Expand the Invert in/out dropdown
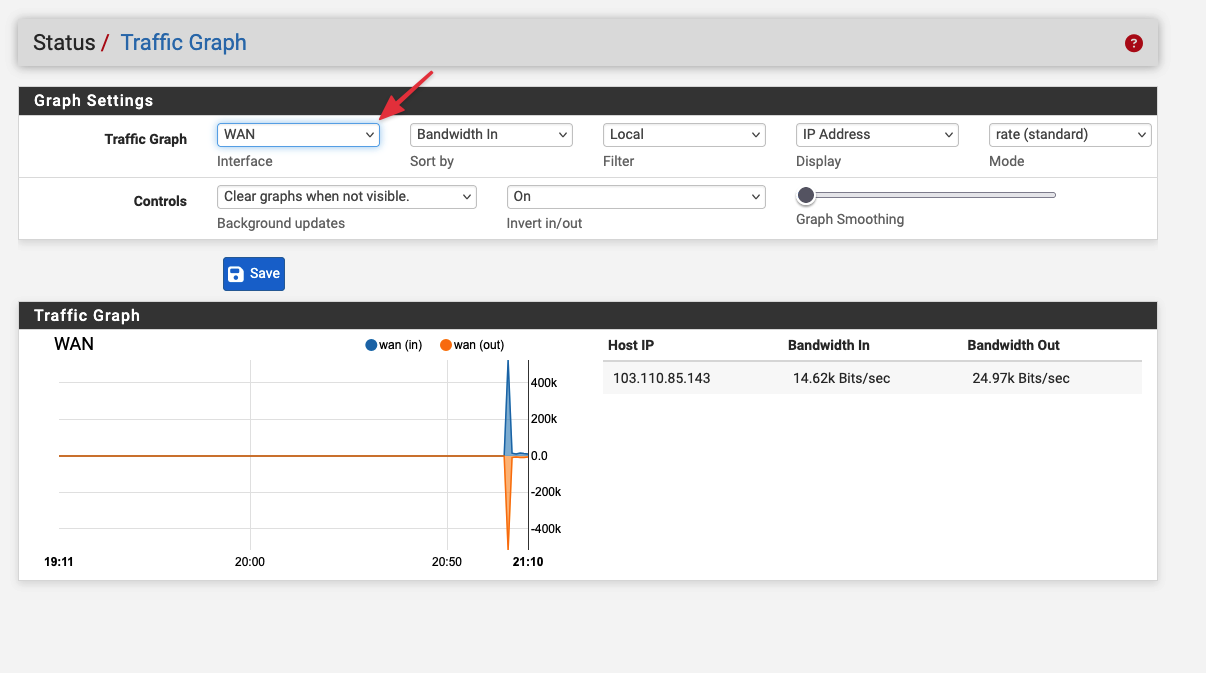This screenshot has height=673, width=1206. click(x=636, y=197)
